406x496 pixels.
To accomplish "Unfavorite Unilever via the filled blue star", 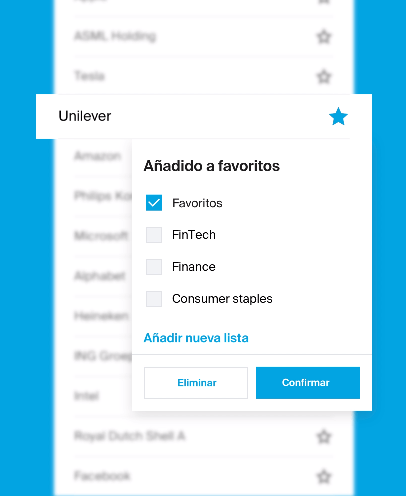I will coord(338,116).
